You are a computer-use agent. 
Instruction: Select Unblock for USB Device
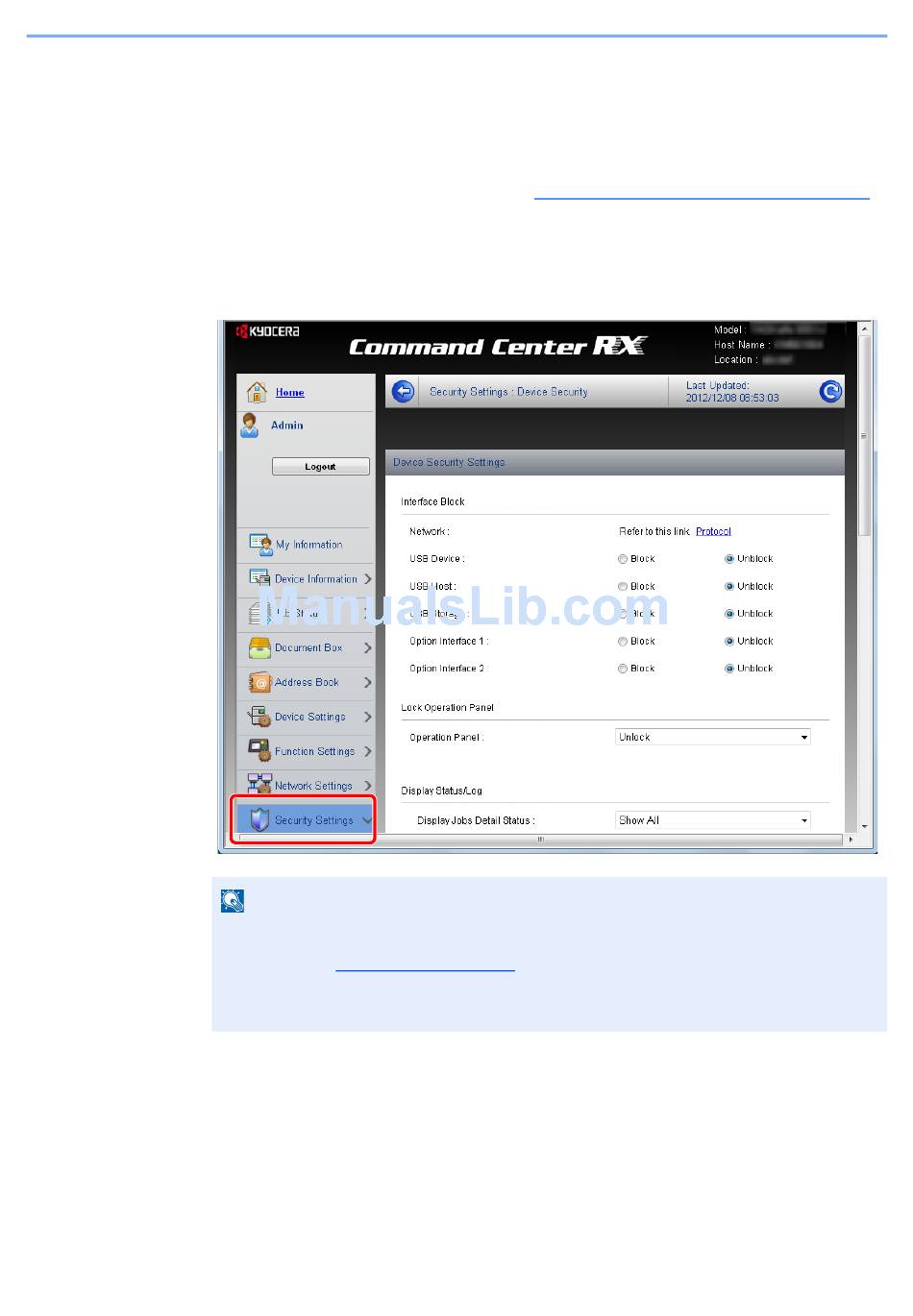729,559
